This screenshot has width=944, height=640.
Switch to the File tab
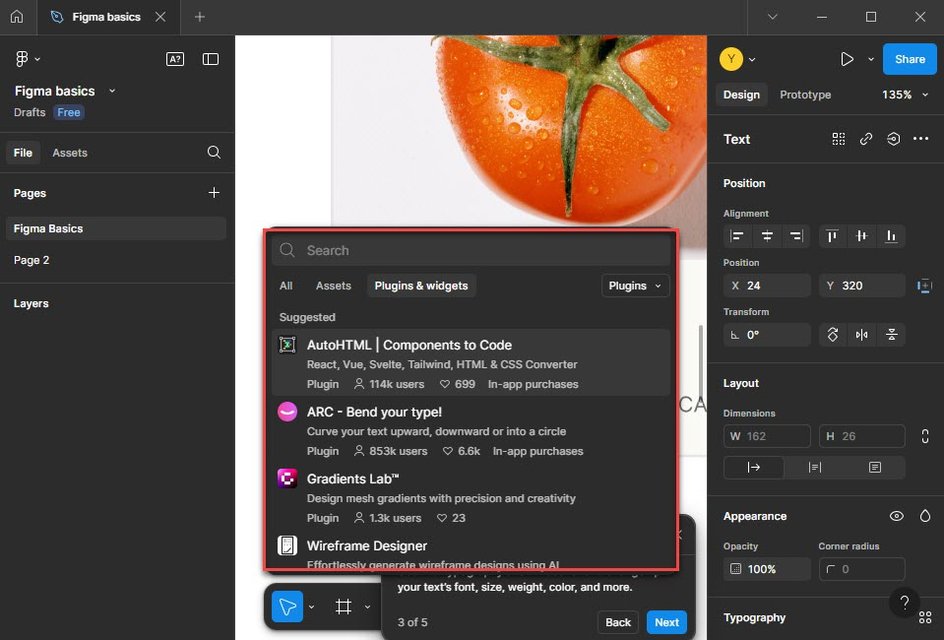pyautogui.click(x=23, y=153)
